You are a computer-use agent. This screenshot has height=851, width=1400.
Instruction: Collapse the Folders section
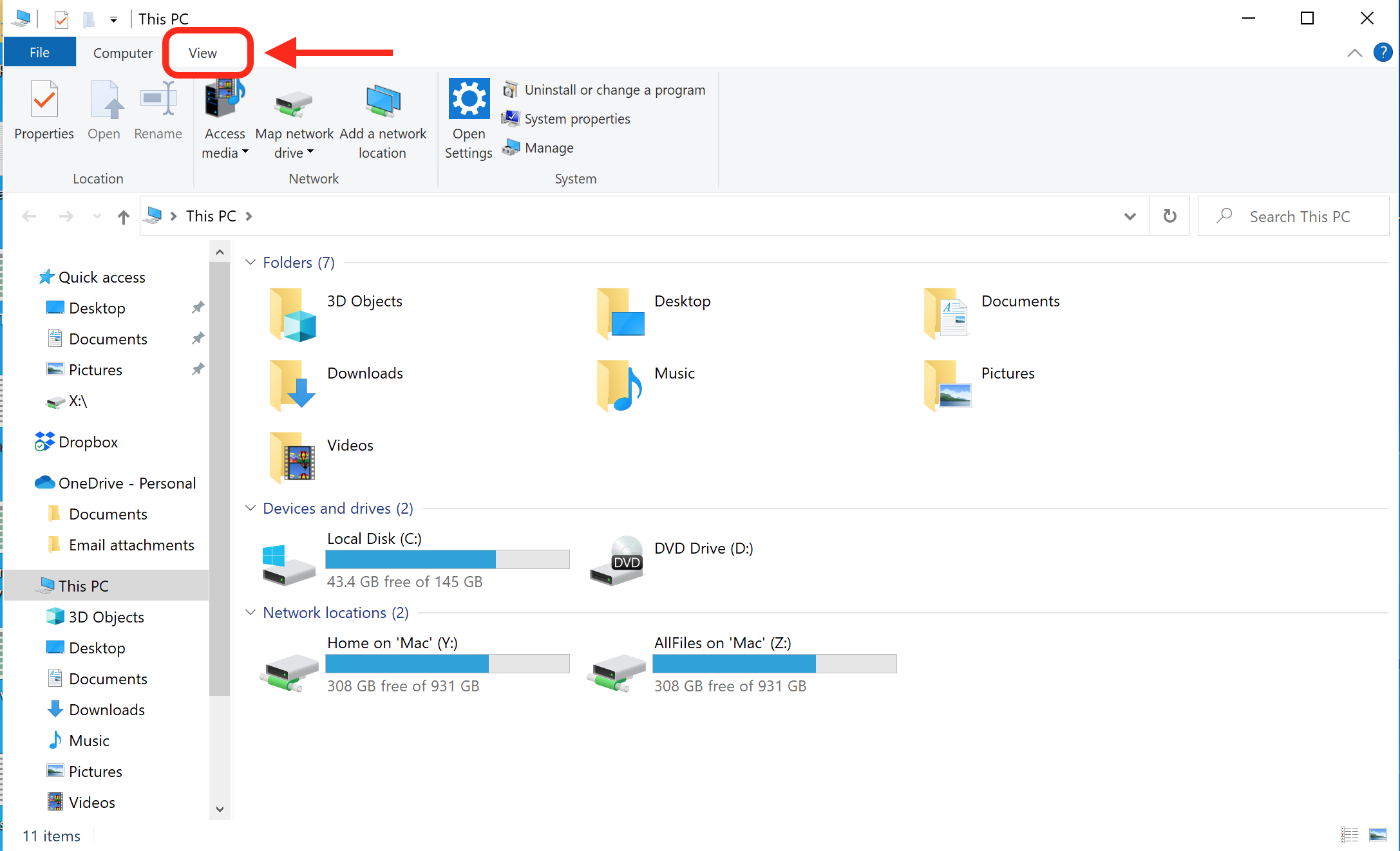[250, 262]
